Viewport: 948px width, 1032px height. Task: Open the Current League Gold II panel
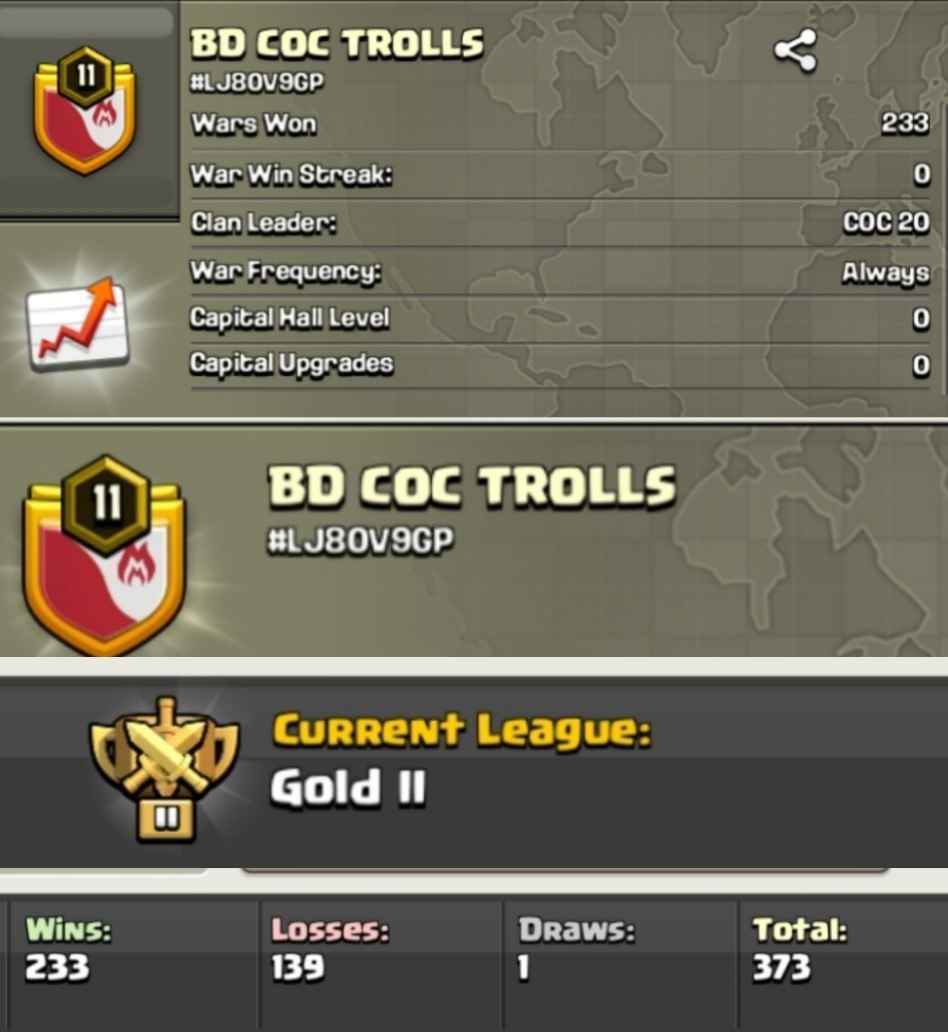(x=474, y=771)
